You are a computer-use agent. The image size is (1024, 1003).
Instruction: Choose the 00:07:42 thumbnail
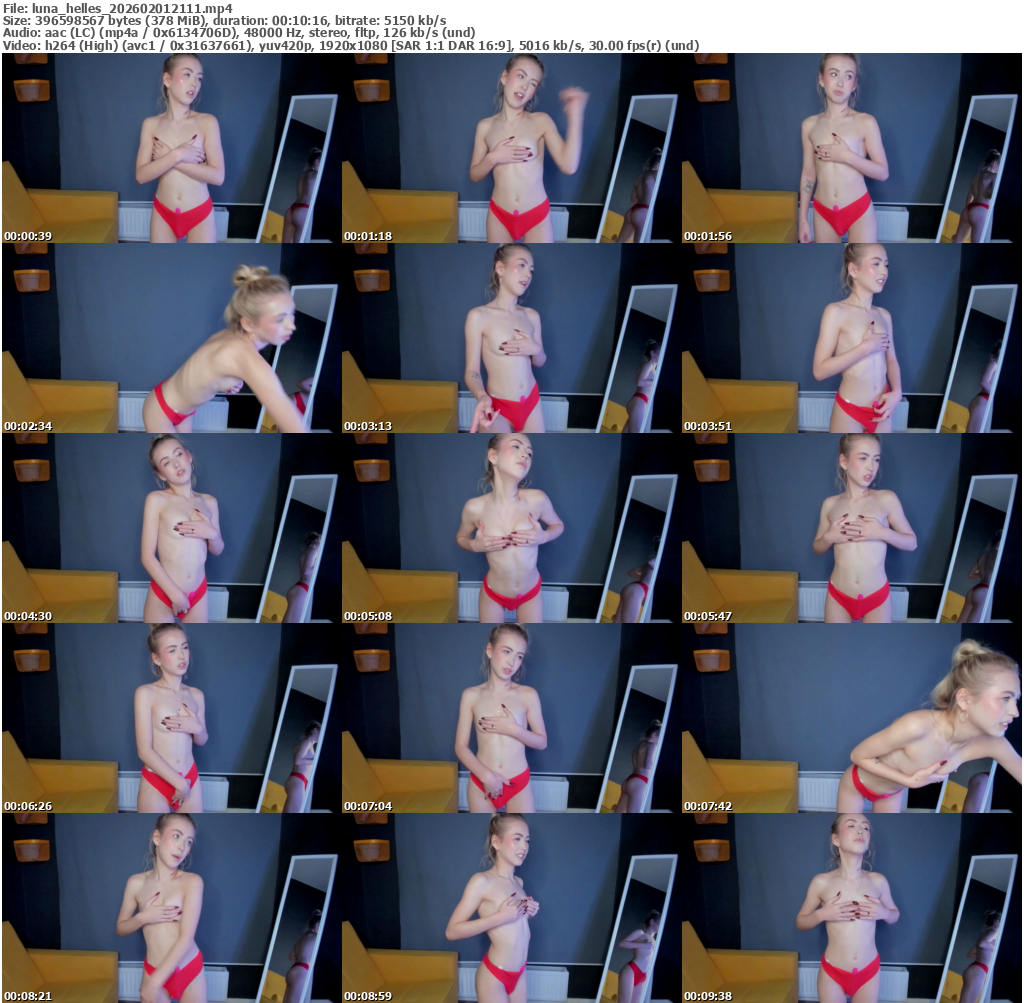851,718
